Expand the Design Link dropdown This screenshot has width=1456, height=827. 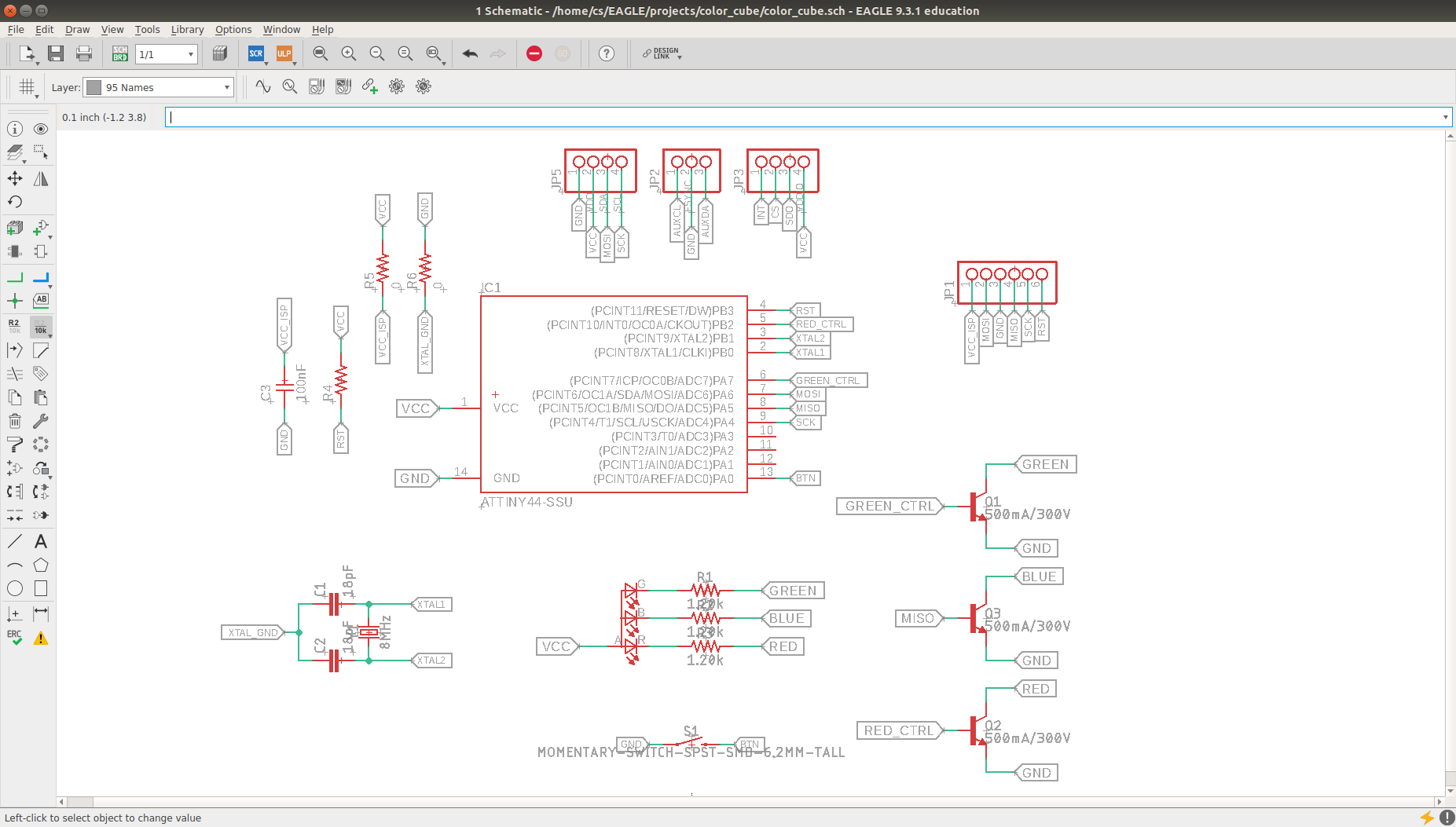coord(662,53)
